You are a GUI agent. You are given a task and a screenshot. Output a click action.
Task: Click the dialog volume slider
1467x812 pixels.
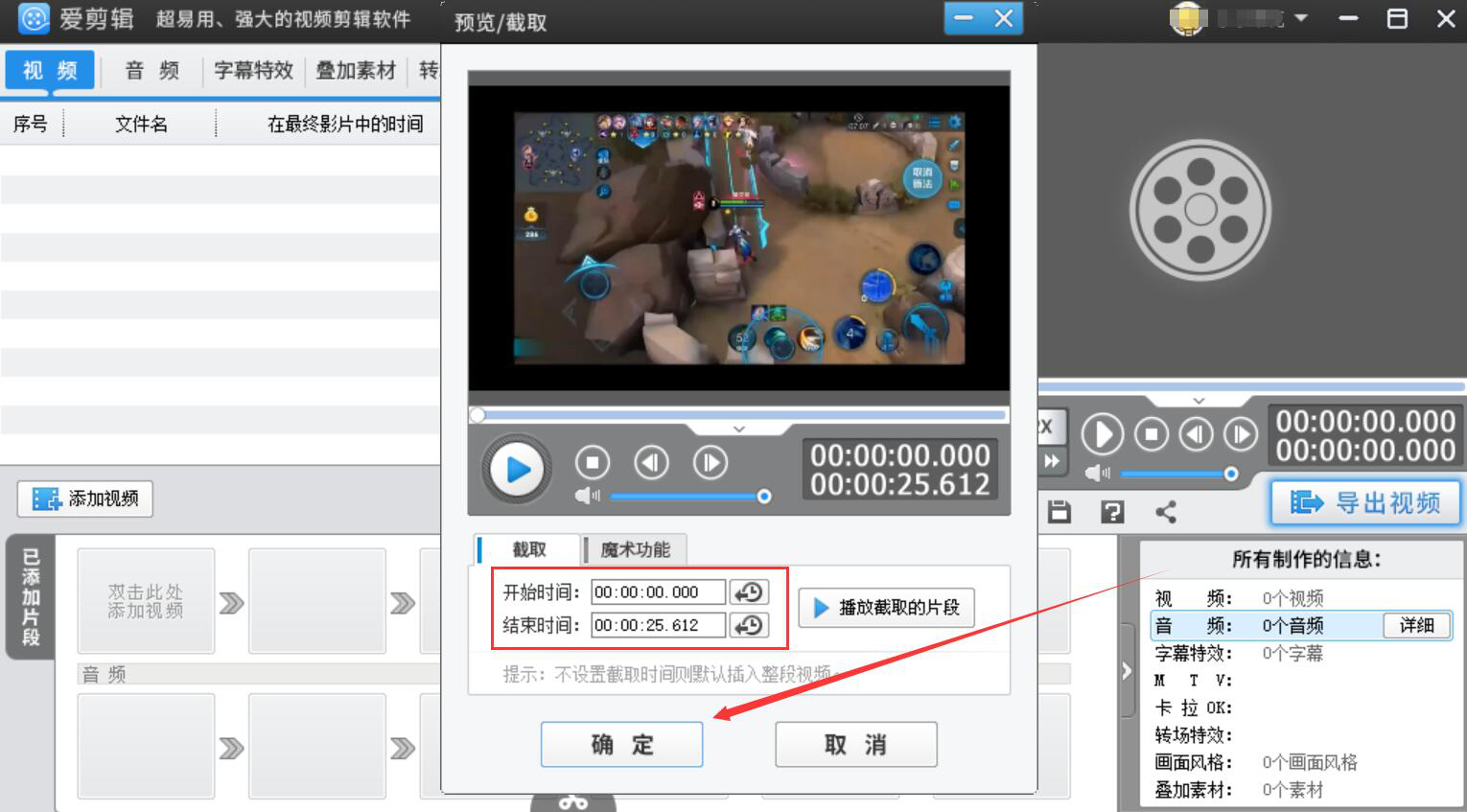pyautogui.click(x=689, y=497)
